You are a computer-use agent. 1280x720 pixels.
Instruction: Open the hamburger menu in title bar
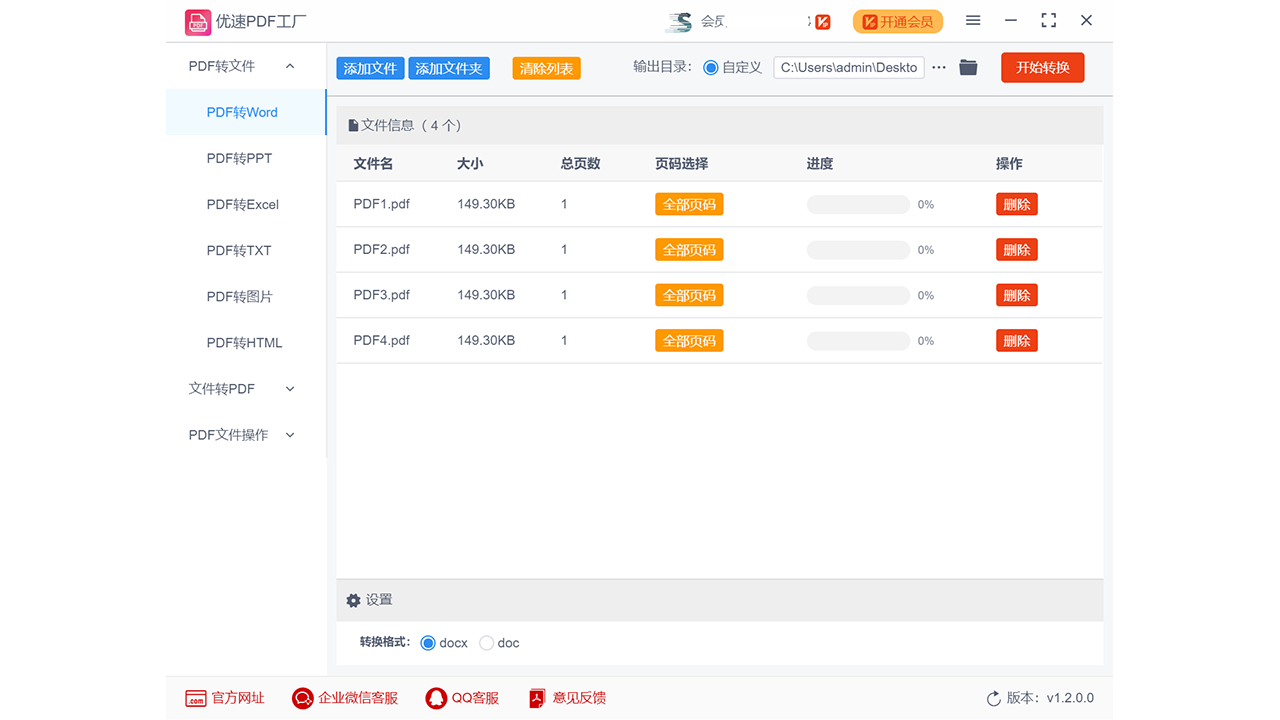point(972,20)
